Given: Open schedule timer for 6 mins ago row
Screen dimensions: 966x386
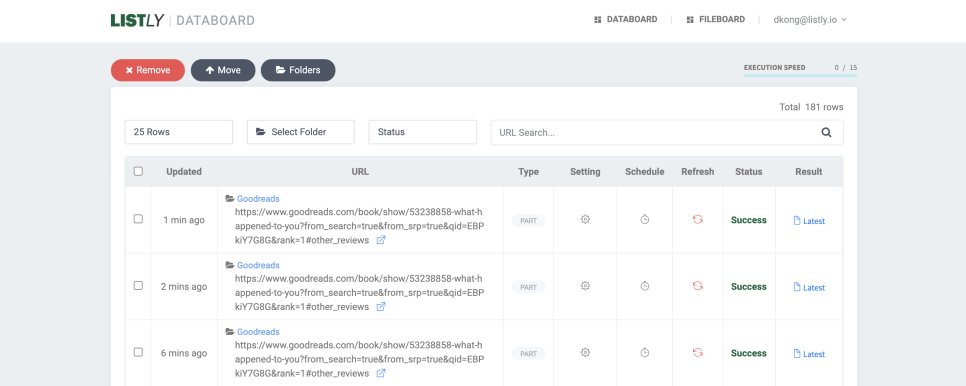Looking at the screenshot, I should point(644,352).
